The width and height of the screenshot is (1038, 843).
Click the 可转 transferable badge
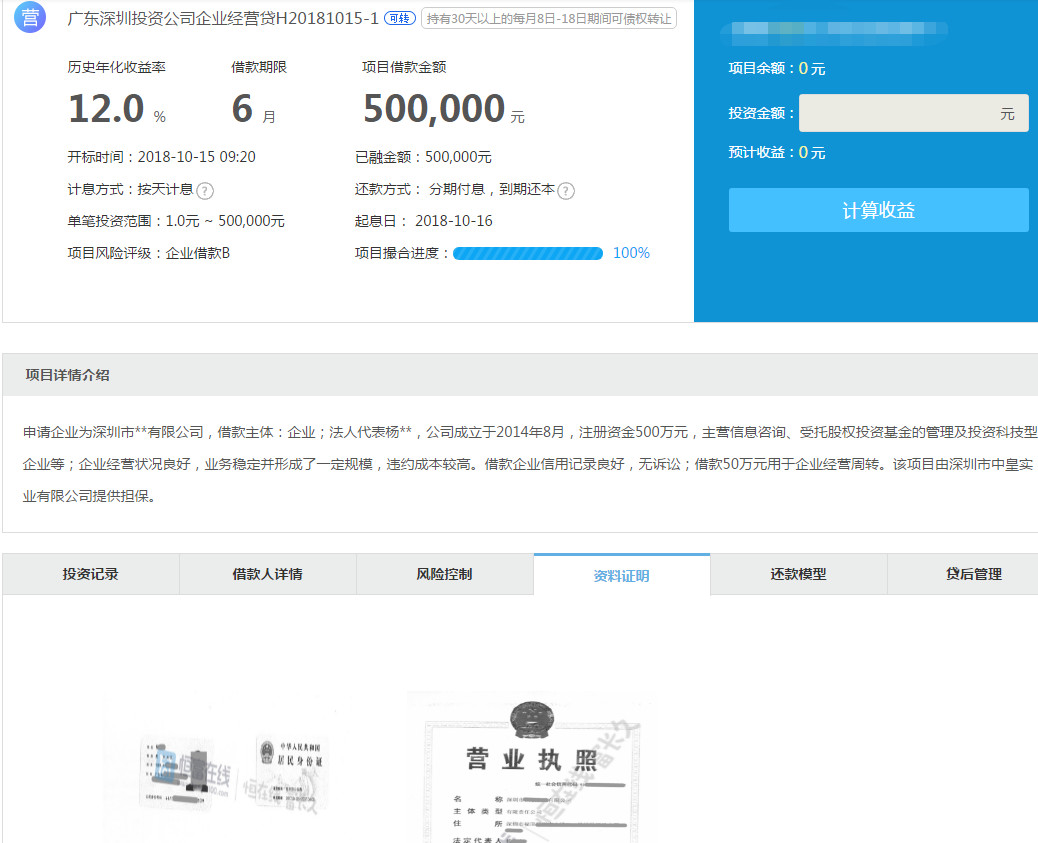coord(400,19)
